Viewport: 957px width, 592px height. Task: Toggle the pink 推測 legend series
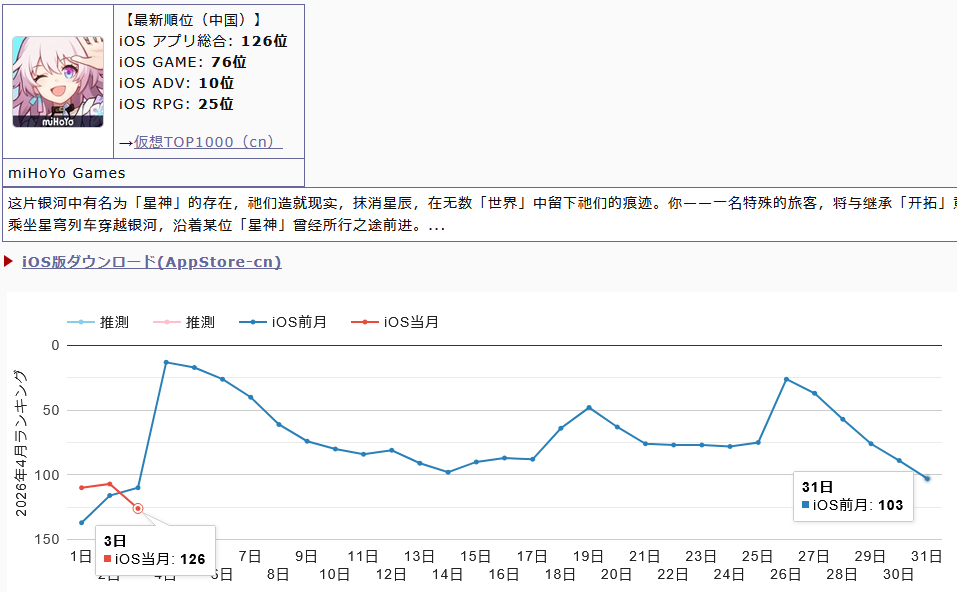[184, 322]
